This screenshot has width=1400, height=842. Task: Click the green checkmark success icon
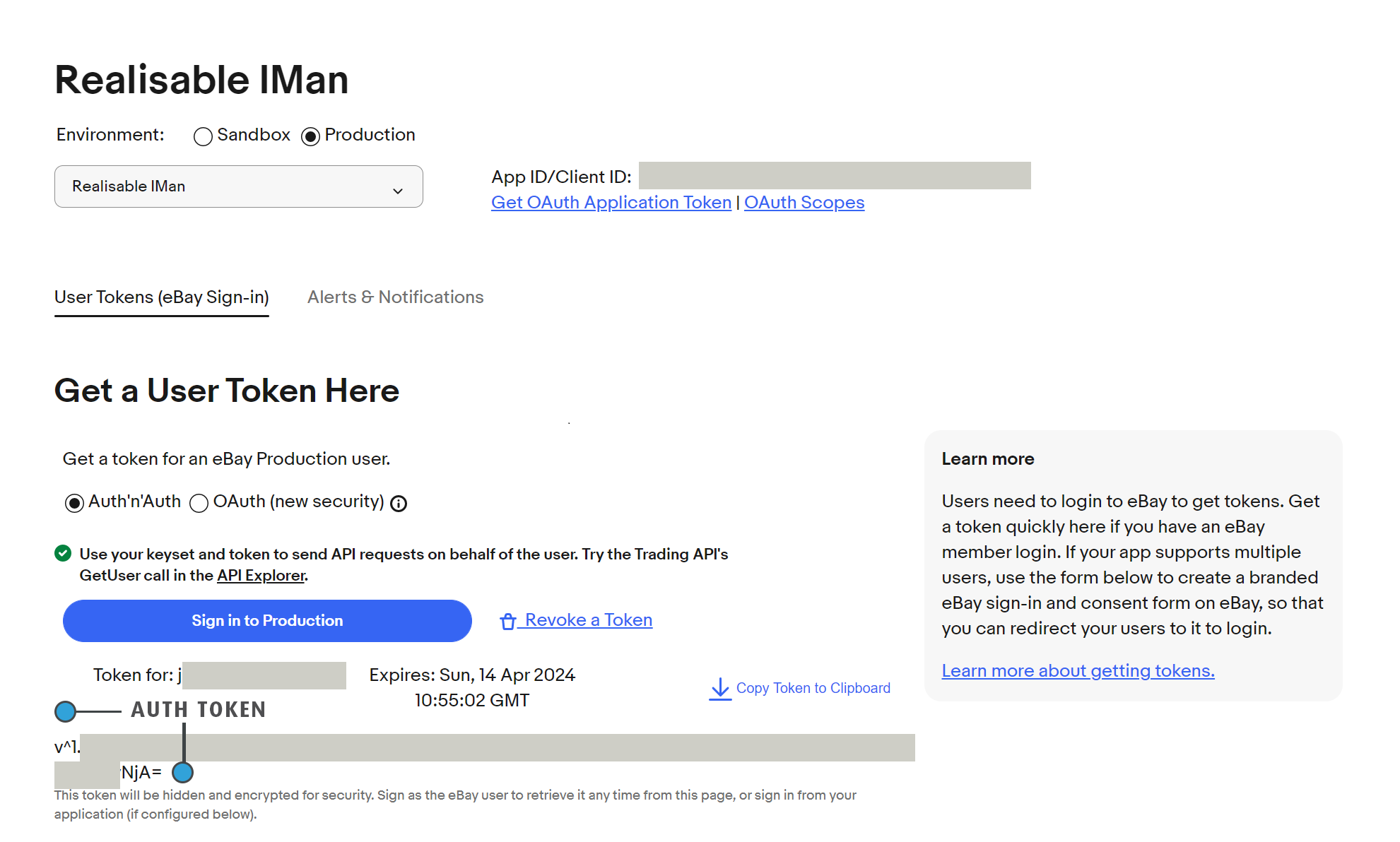point(63,554)
